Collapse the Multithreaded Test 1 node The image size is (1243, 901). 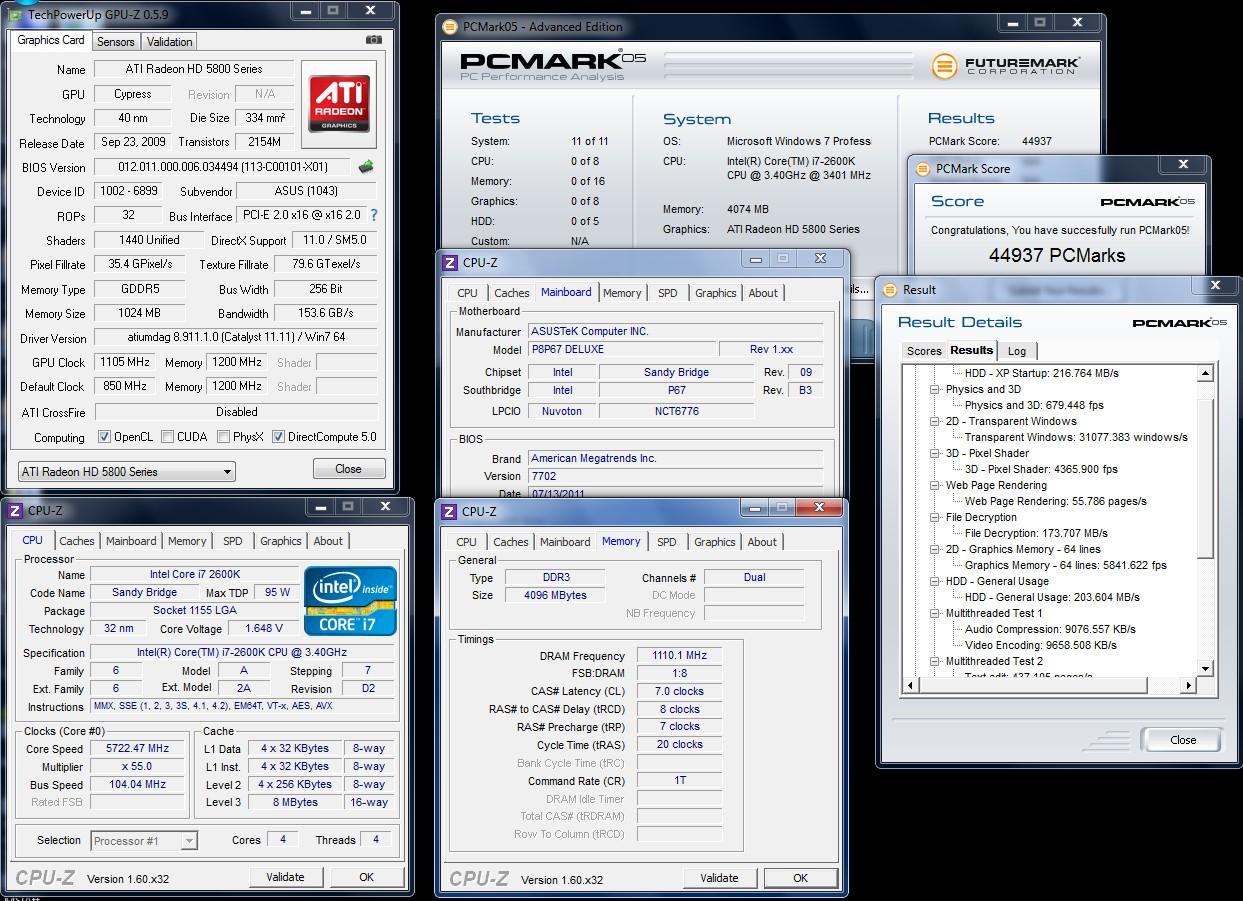pyautogui.click(x=935, y=614)
